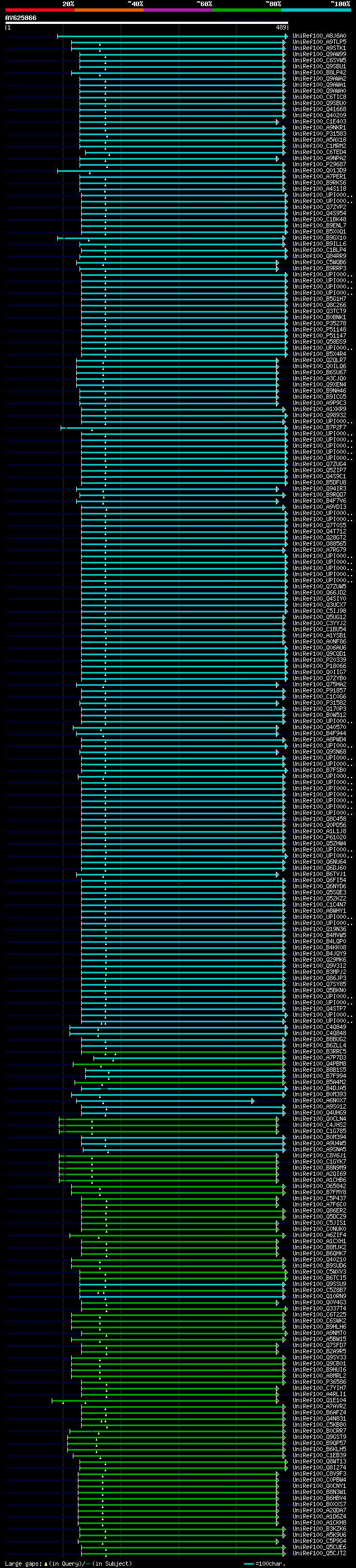This screenshot has width=356, height=1568.
Task: Click the UniRef100_Q6NU64 hit label
Action: (x=319, y=862)
